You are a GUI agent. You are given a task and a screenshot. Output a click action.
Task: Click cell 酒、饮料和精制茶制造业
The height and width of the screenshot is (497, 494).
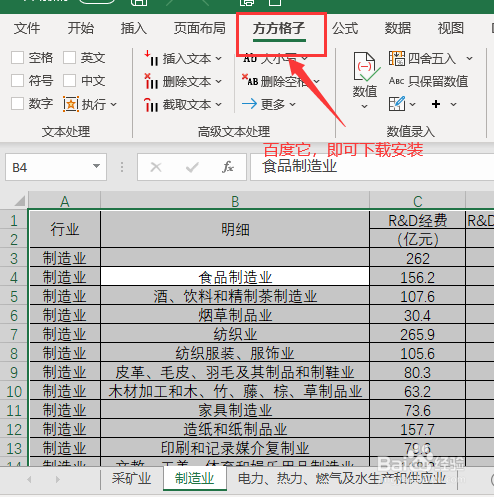click(x=235, y=296)
